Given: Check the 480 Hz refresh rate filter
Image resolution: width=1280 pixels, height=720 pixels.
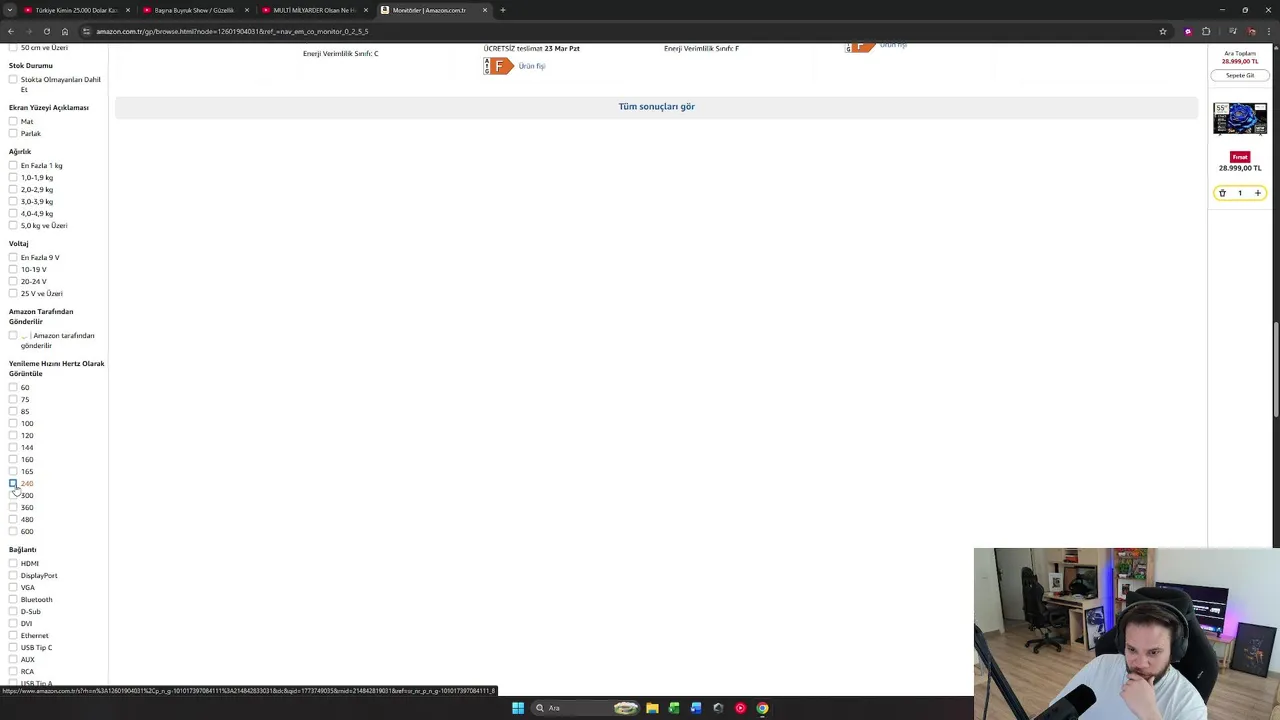Looking at the screenshot, I should [x=13, y=519].
